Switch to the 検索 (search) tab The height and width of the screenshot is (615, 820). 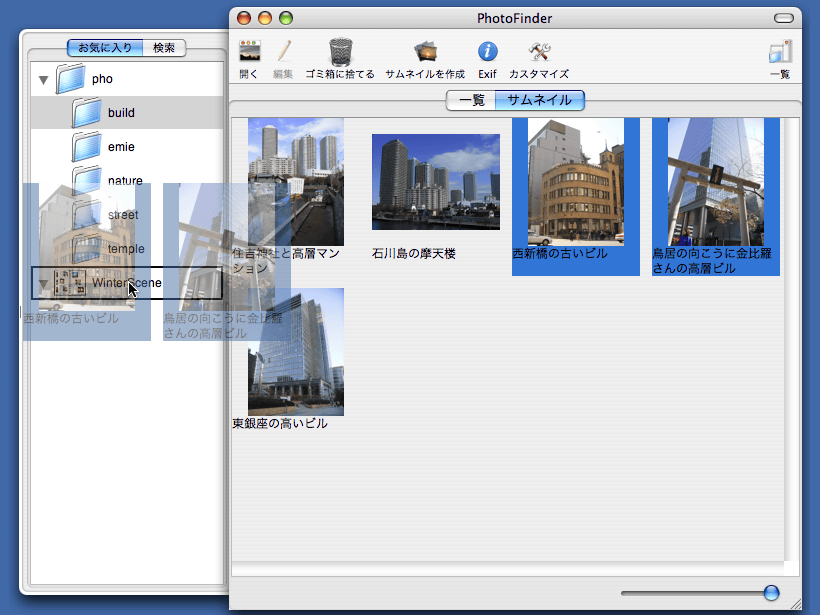[164, 48]
